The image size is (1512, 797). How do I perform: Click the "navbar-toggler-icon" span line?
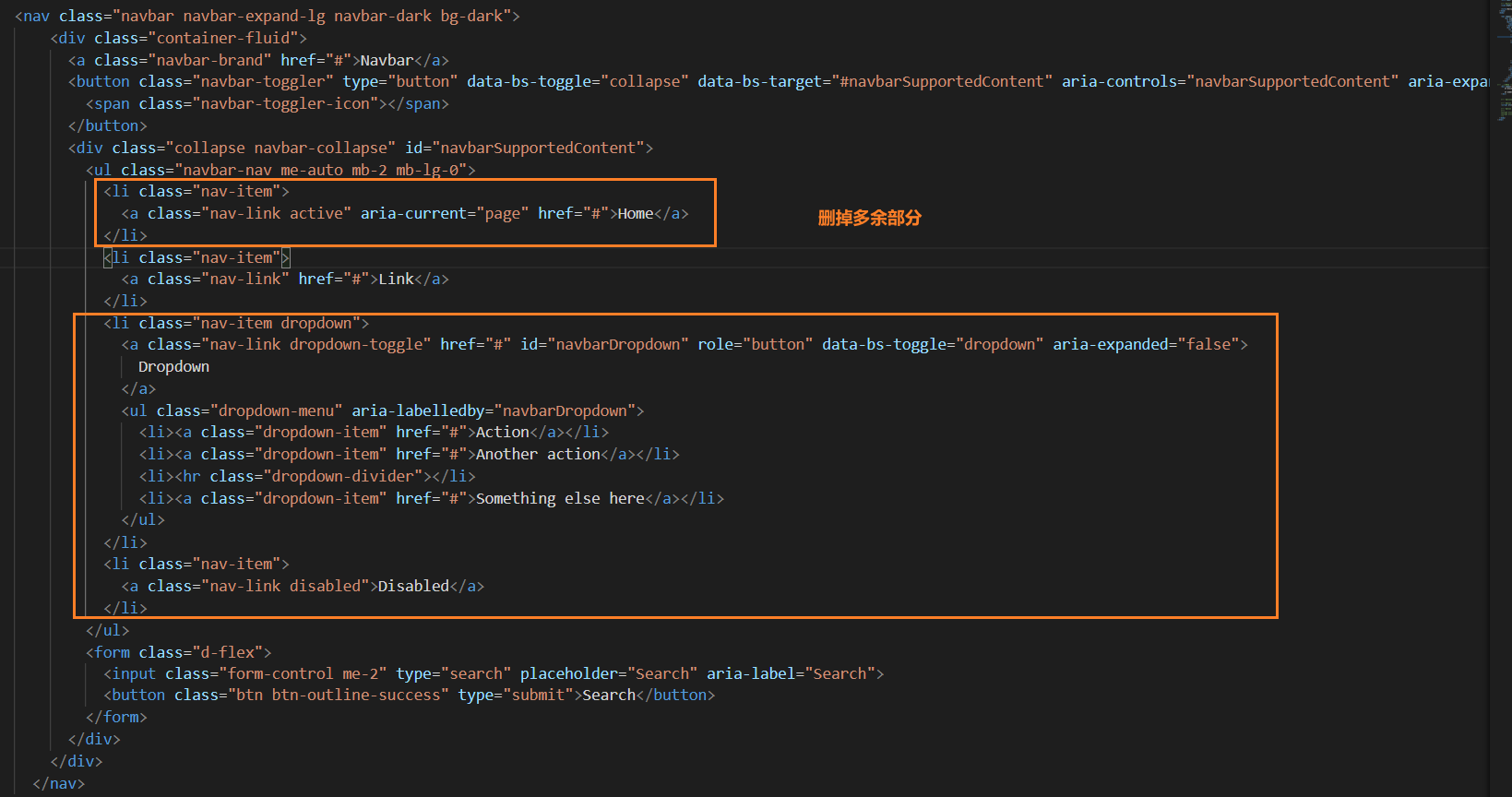[268, 103]
